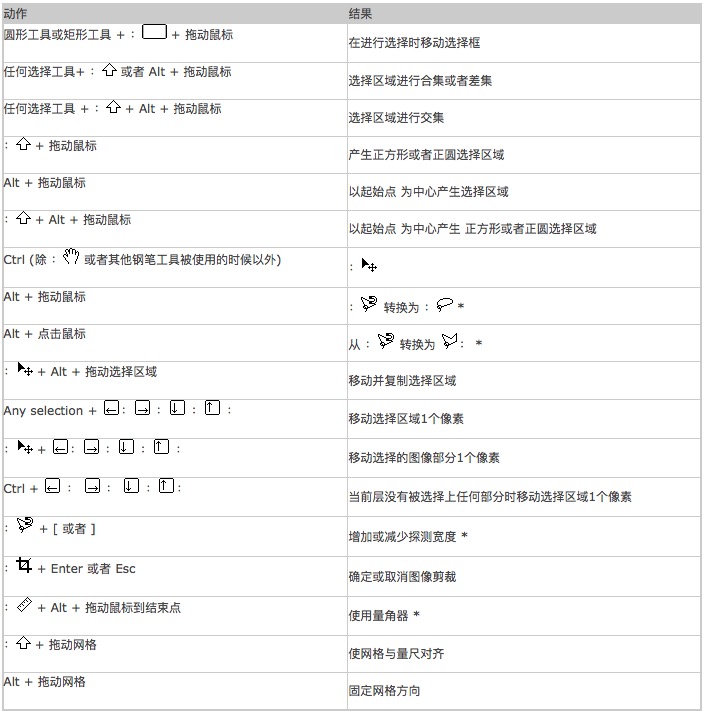Viewport: 704px width, 715px height.
Task: Click the polygonal lasso icon after 从 ... 转换为
Action: [x=450, y=342]
